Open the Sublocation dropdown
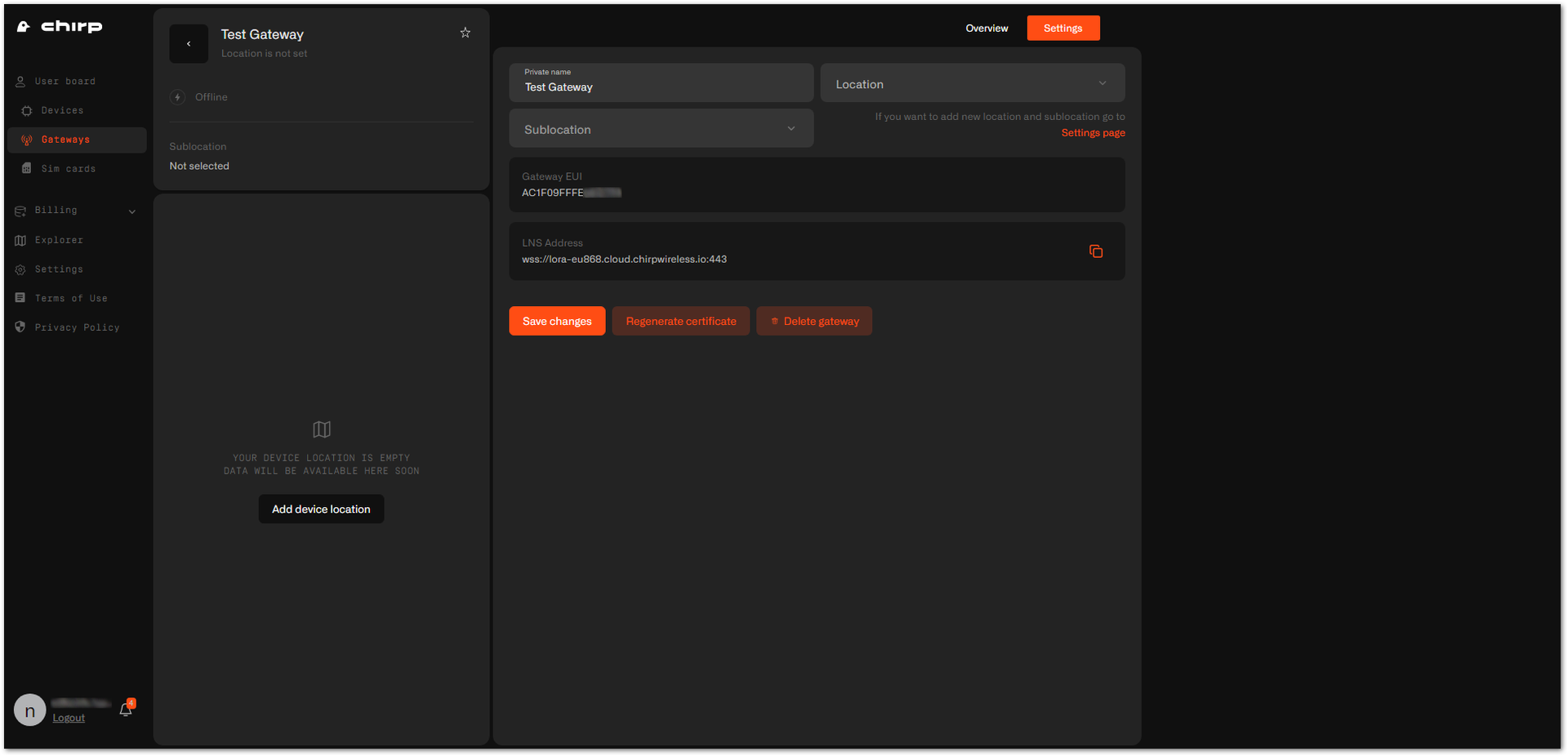Screen dimensions: 1568x756 point(661,129)
